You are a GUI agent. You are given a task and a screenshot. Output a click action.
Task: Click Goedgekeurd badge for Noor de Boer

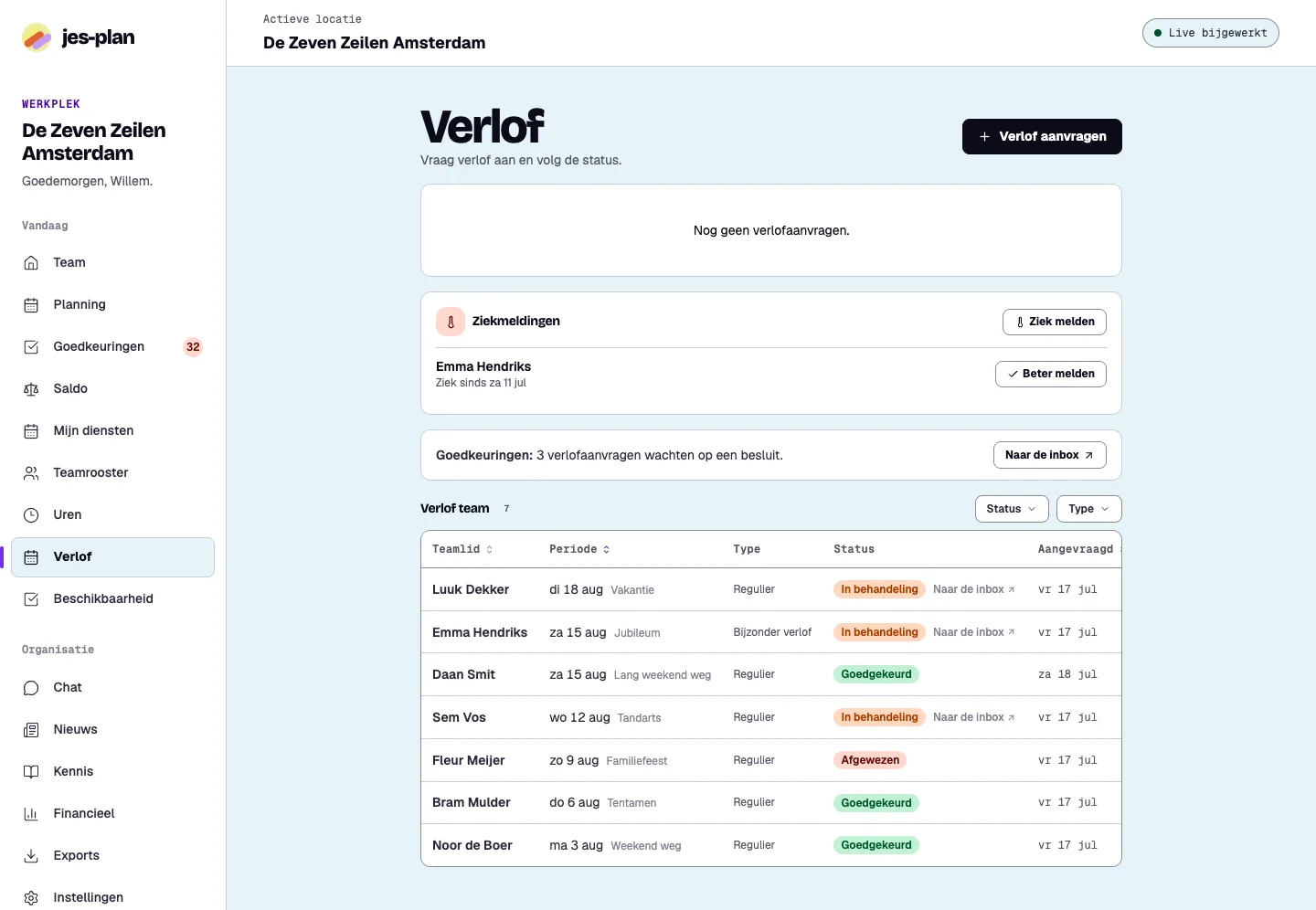pos(876,845)
